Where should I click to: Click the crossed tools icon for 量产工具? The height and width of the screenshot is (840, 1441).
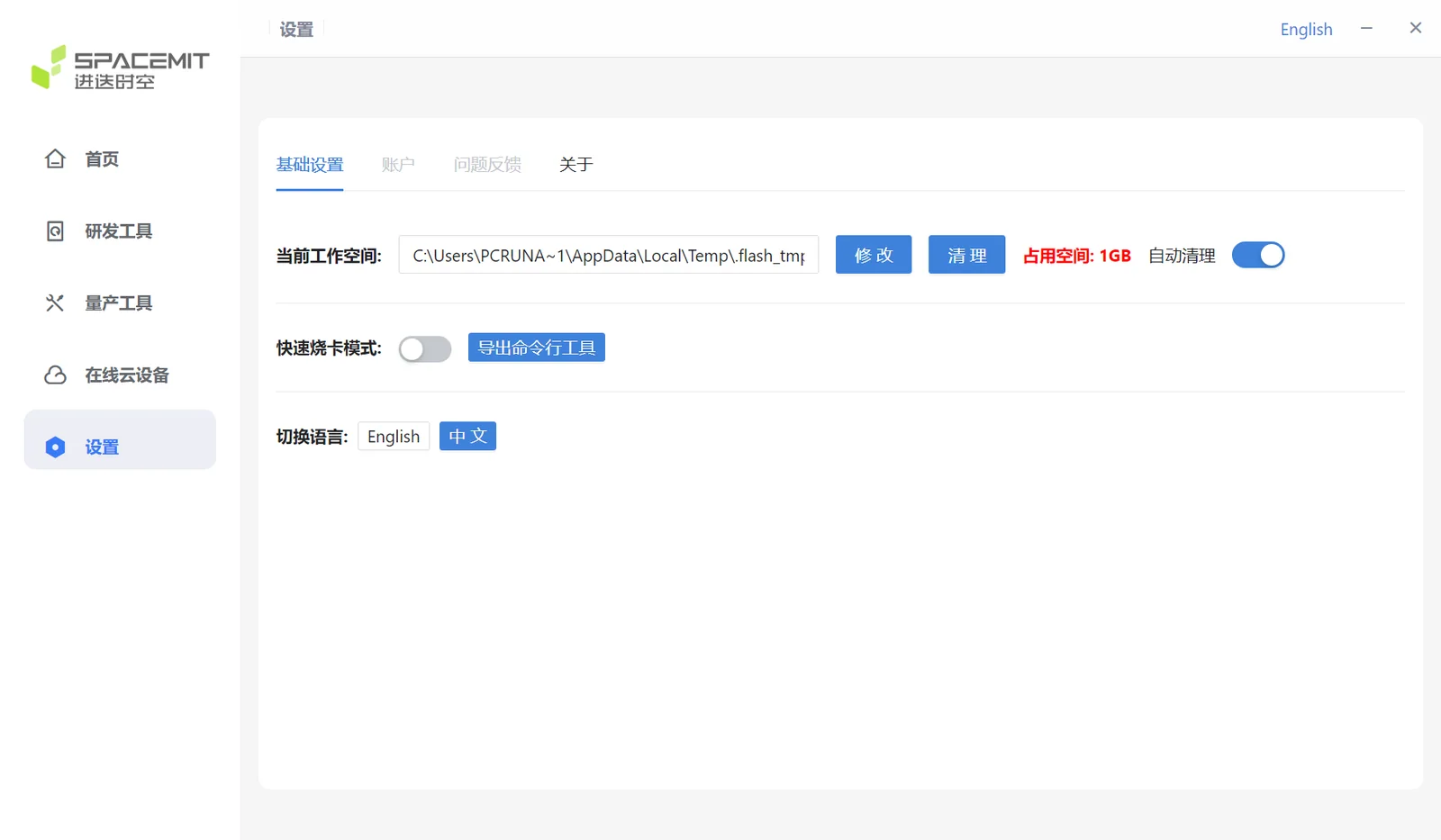[x=55, y=303]
